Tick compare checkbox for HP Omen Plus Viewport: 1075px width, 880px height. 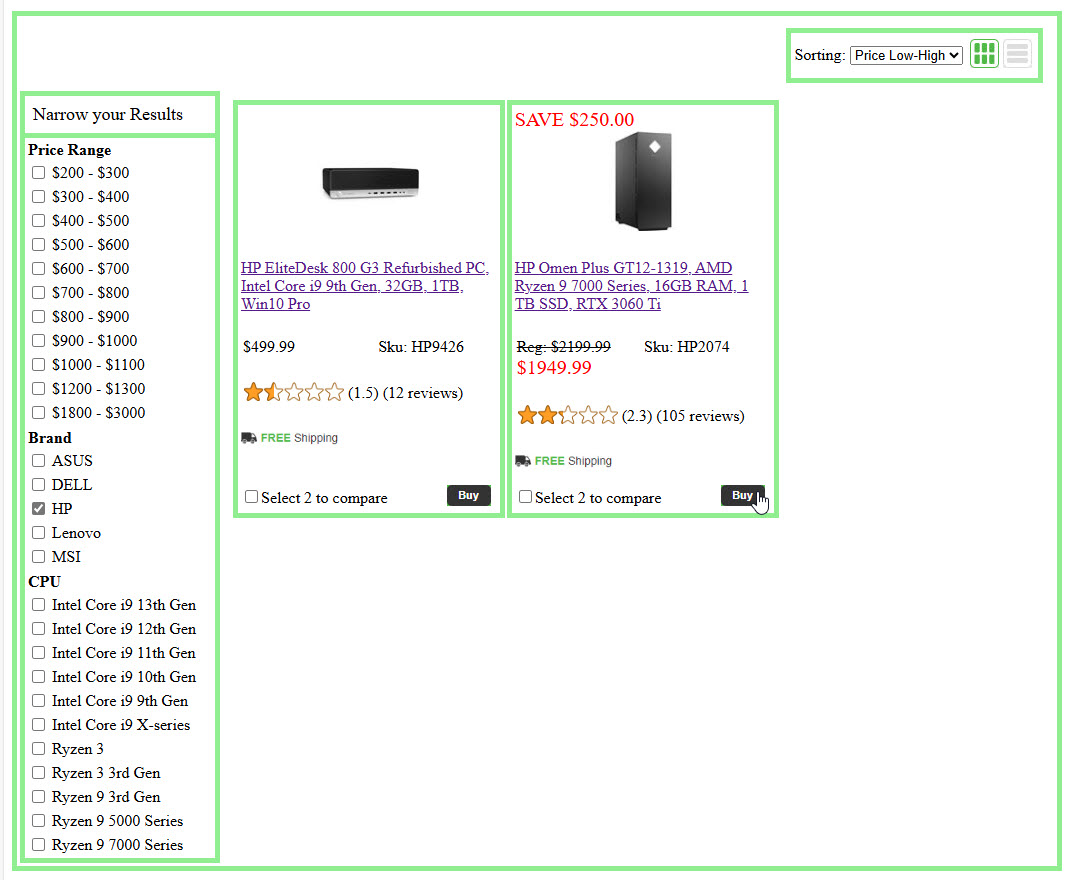coord(526,497)
